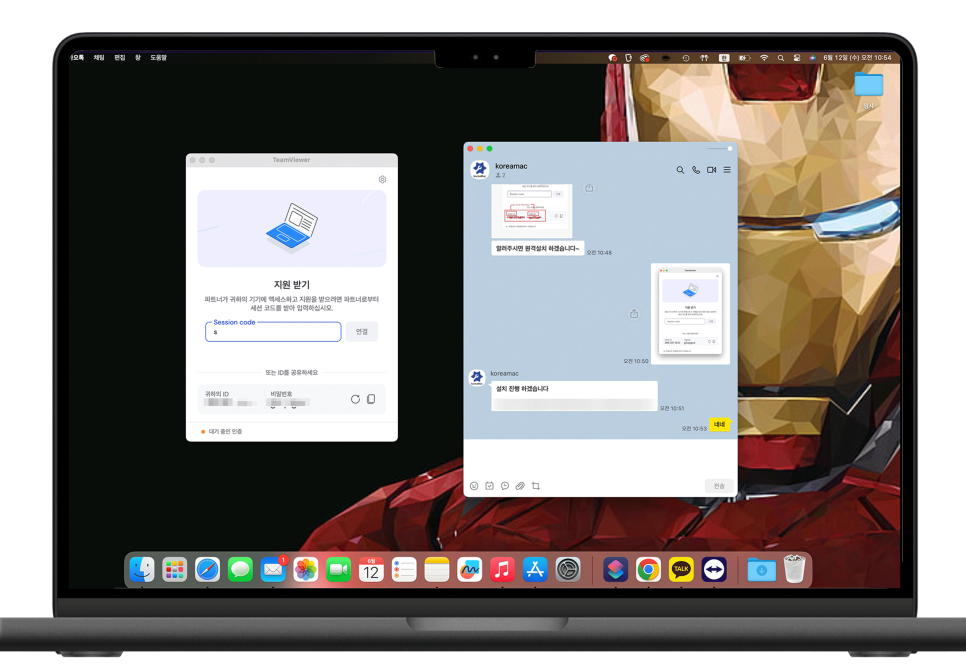Adjust the KakaoTalk window transparency slider
The width and height of the screenshot is (966, 669).
(720, 148)
